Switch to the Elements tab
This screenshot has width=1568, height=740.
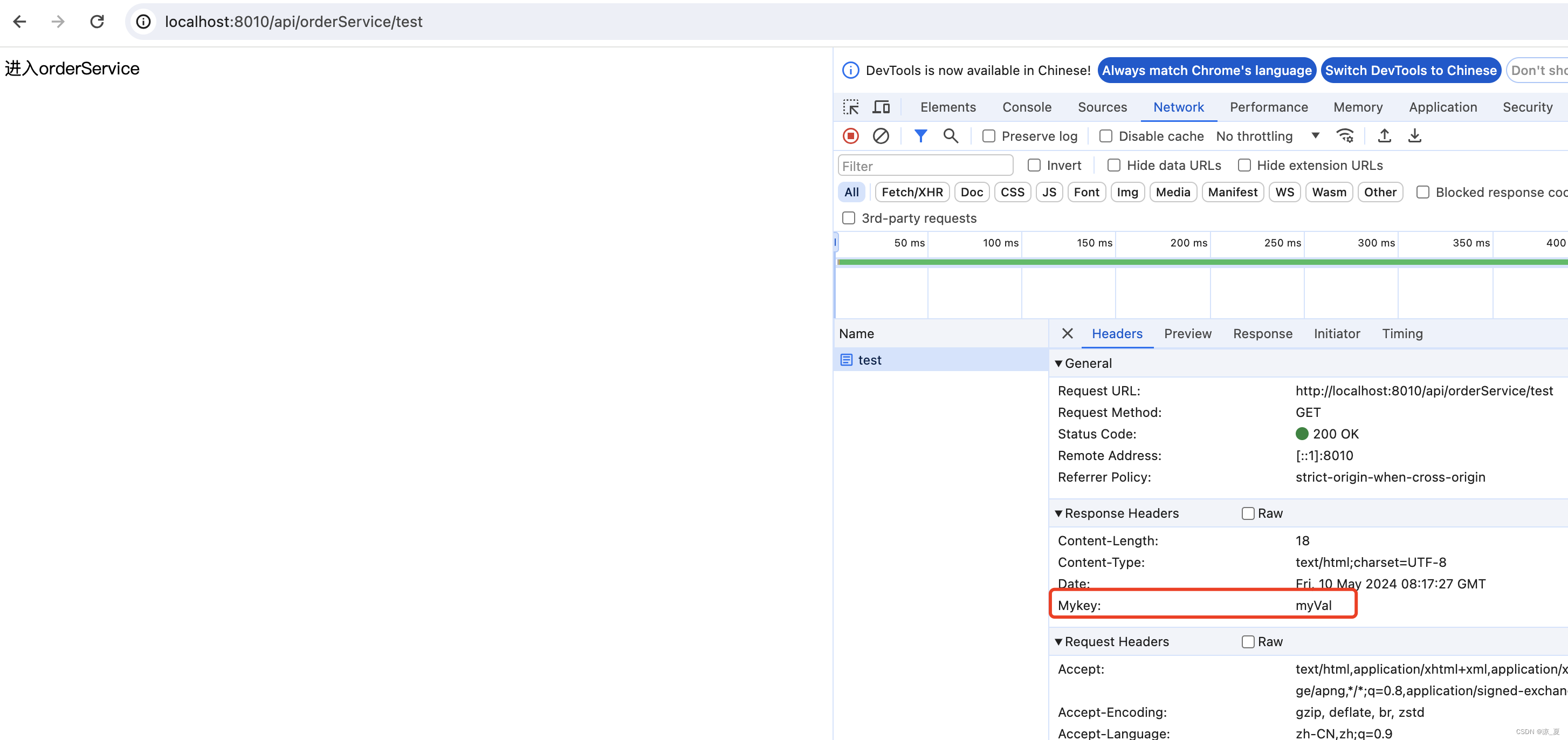pyautogui.click(x=948, y=107)
